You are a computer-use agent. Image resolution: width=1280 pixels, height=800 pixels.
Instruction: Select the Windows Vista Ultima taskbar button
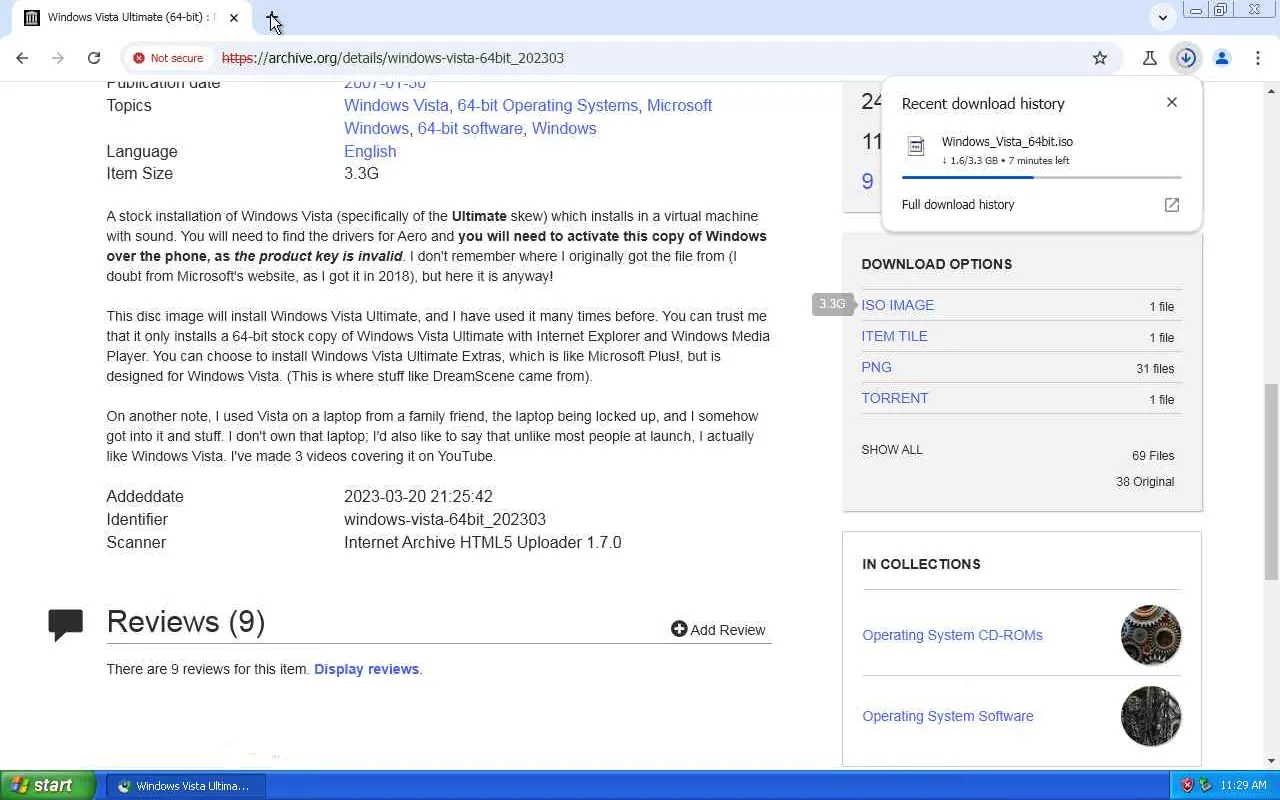[185, 786]
